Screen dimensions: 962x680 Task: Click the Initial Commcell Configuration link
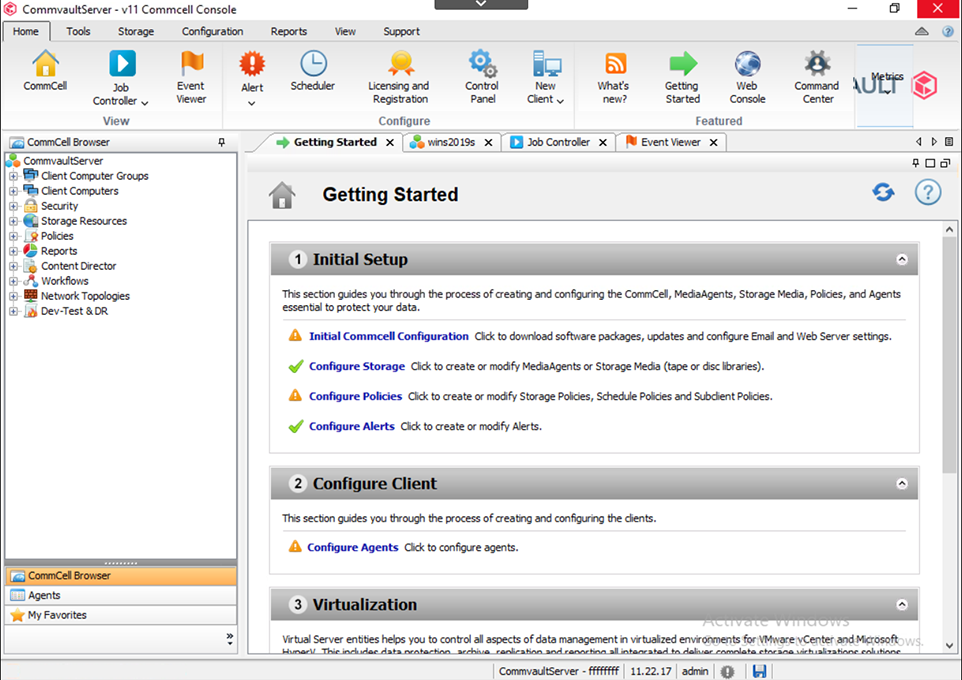pos(388,336)
